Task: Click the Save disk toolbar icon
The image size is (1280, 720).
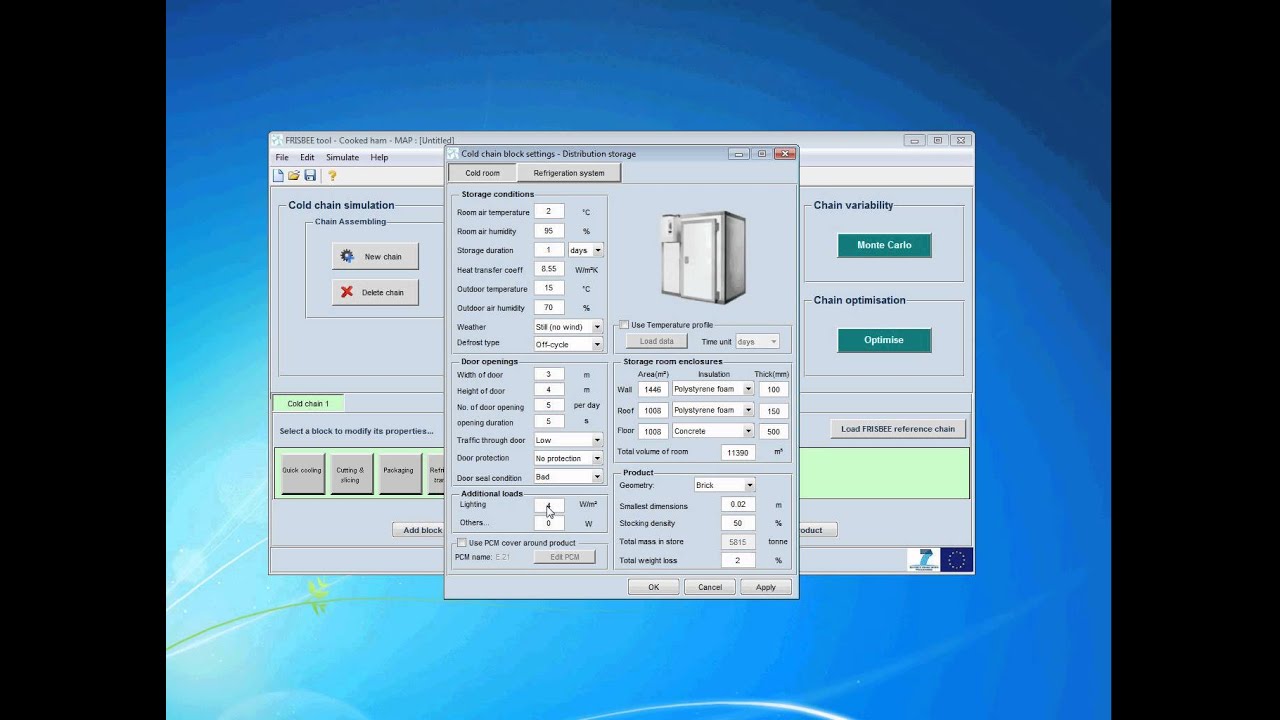Action: pos(310,175)
